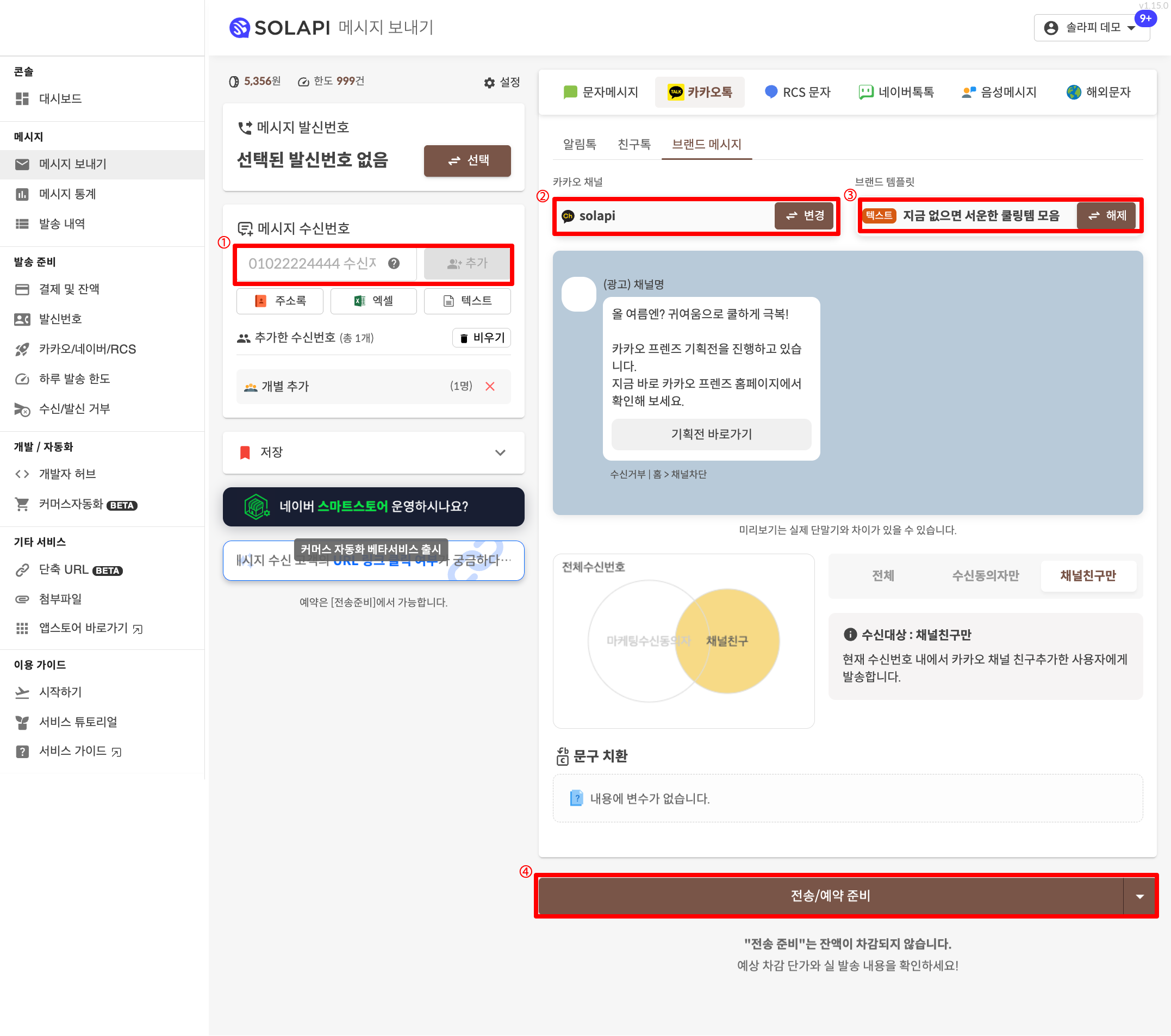This screenshot has height=1036, width=1171.
Task: Click the 전송/예약 준비 button
Action: [830, 896]
